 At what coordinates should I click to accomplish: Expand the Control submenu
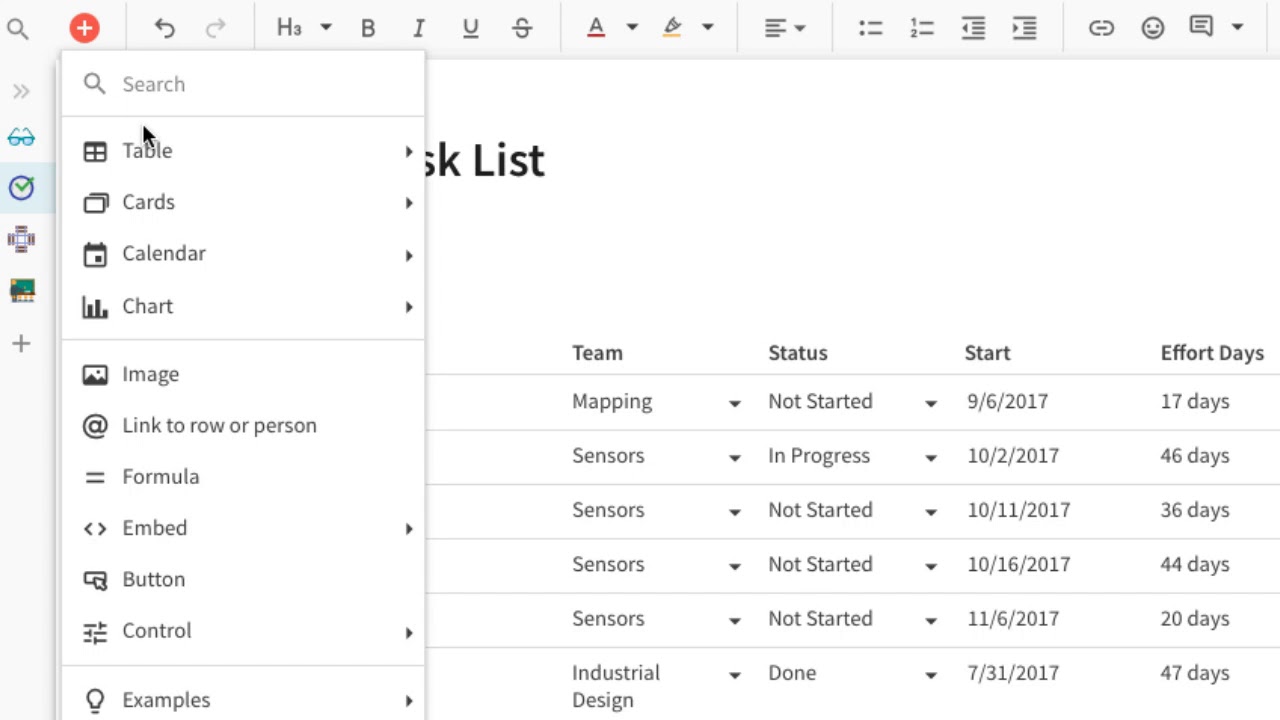click(x=243, y=631)
